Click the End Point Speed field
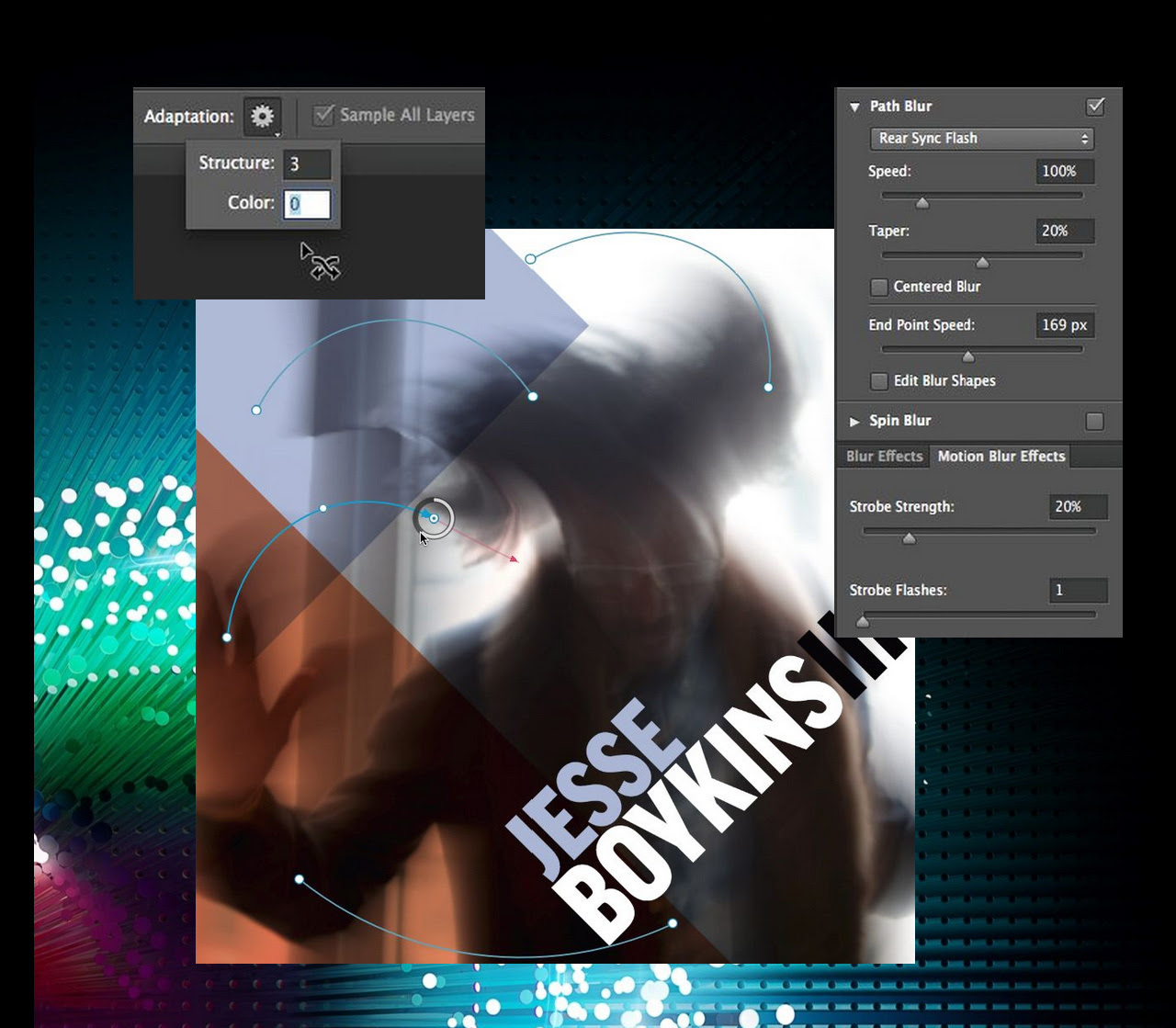The height and width of the screenshot is (1028, 1176). click(1064, 325)
